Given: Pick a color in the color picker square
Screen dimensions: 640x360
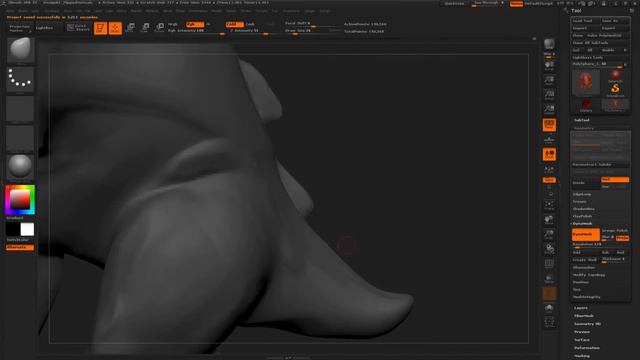Looking at the screenshot, I should coord(20,200).
